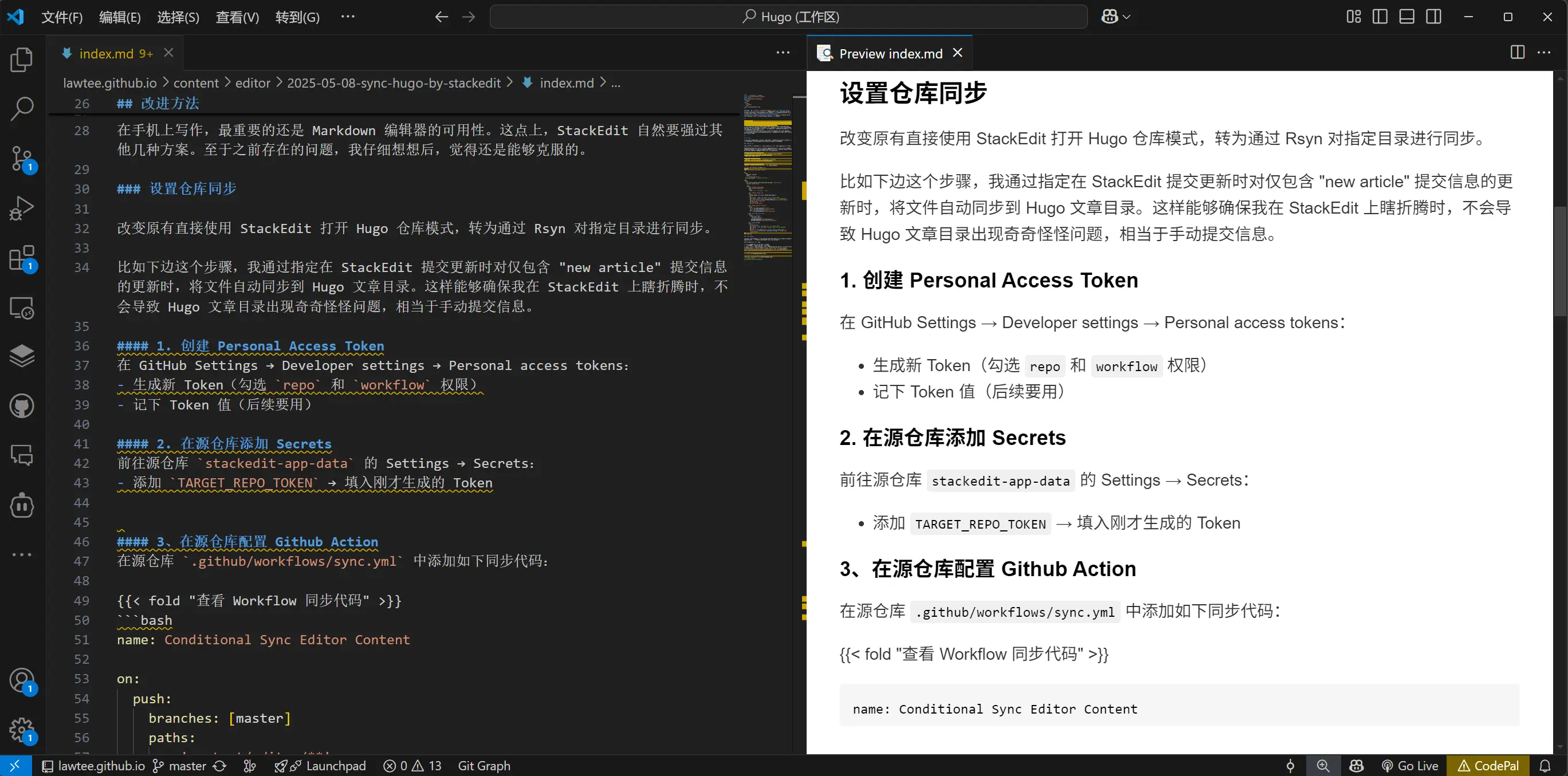Open breadcrumb dropdown for content folder
The image size is (1568, 776).
(x=195, y=83)
